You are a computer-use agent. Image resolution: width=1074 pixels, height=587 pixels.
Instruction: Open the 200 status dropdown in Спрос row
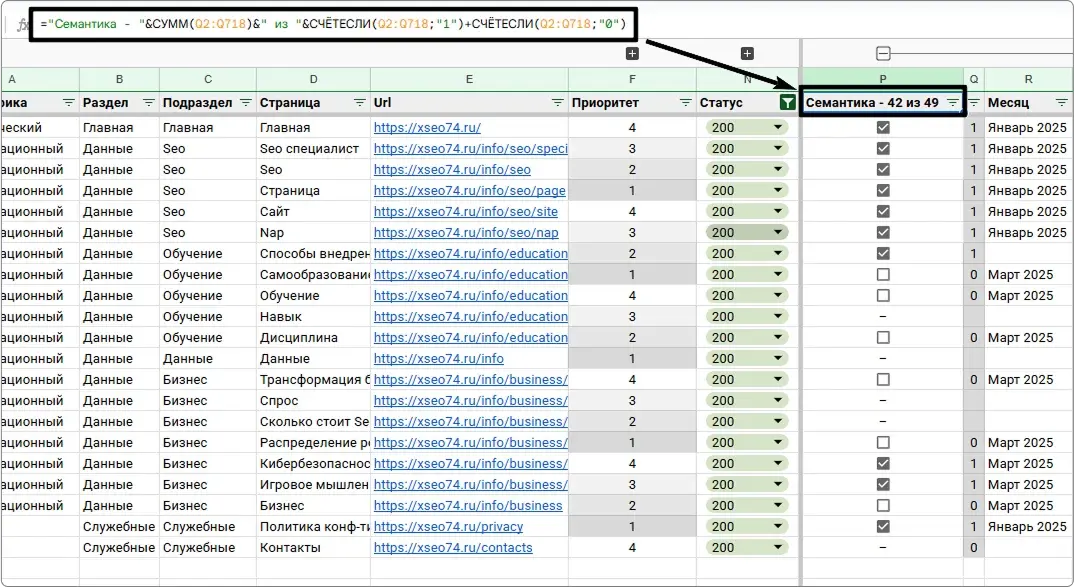(778, 401)
